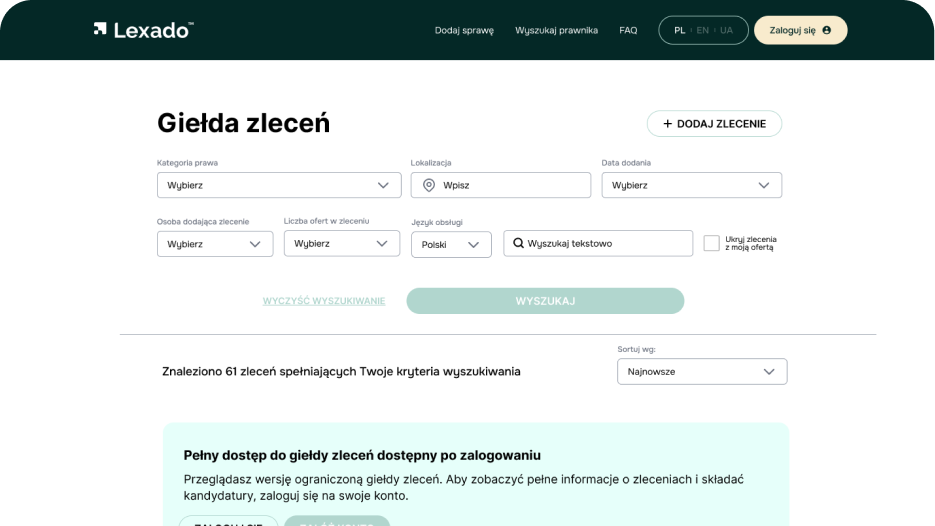Click the plus icon on Dodaj zlecenie

pos(667,124)
